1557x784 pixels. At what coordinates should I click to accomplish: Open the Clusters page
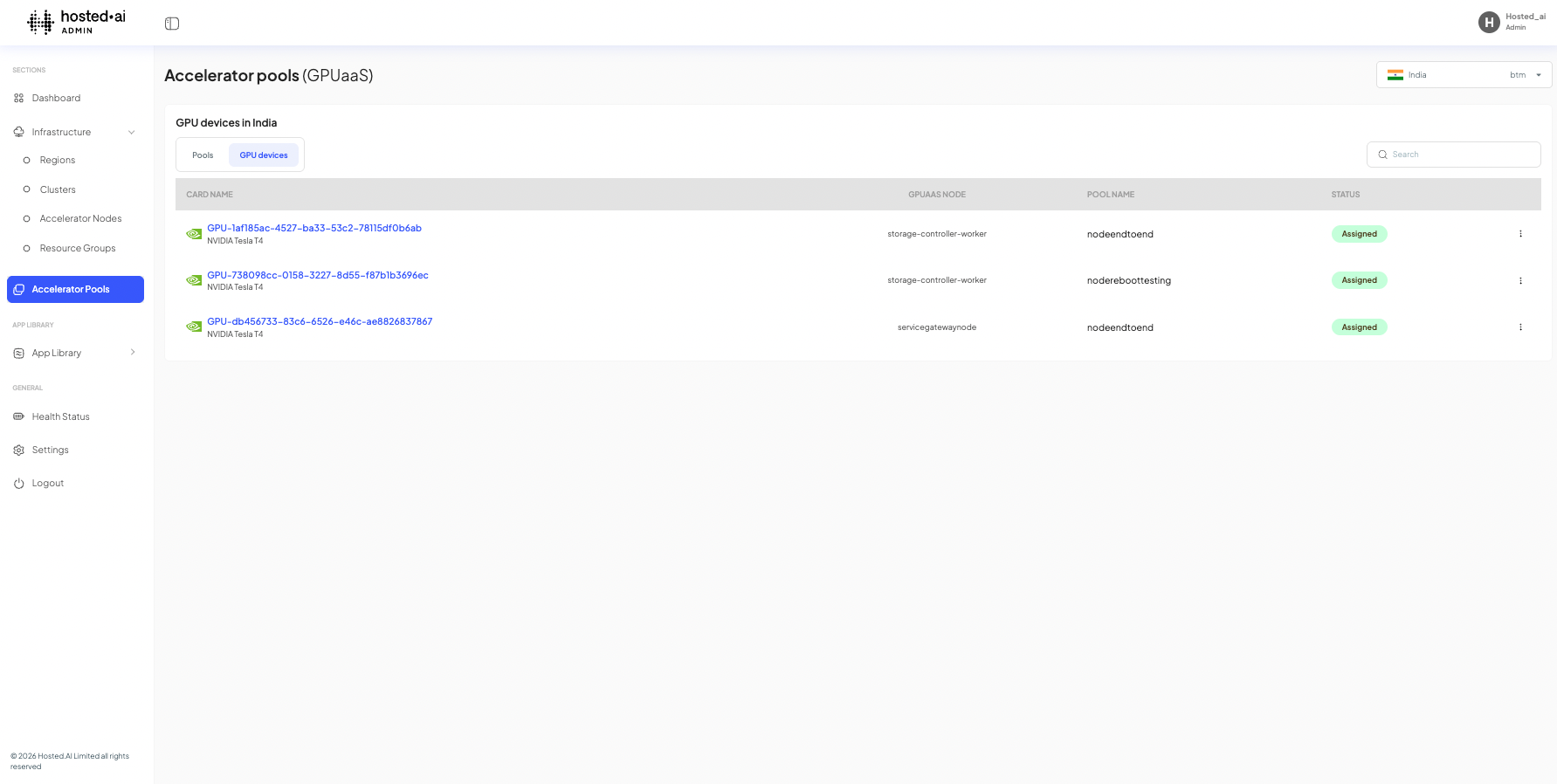pos(58,190)
